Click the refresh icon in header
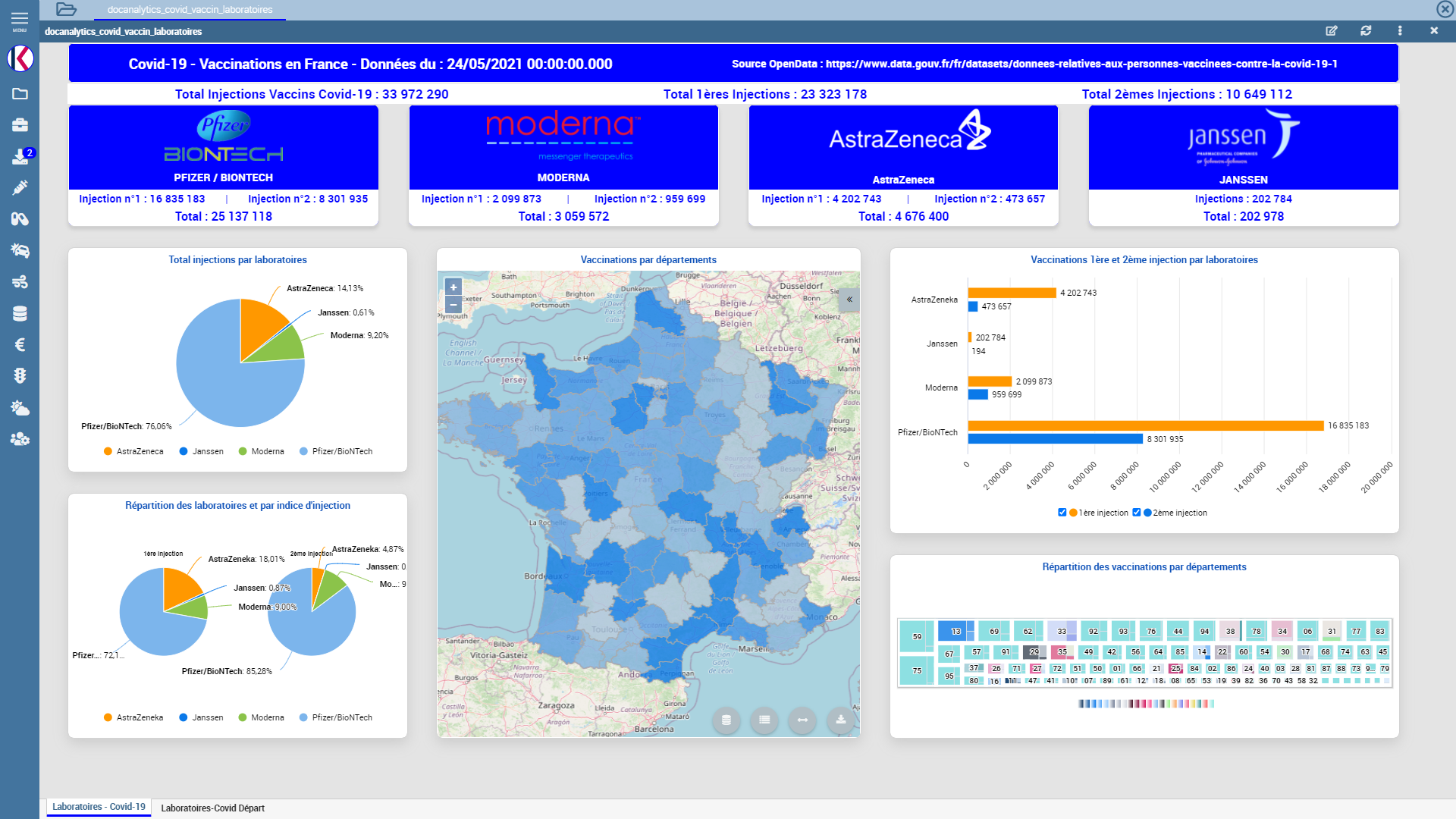The width and height of the screenshot is (1456, 819). point(1366,31)
